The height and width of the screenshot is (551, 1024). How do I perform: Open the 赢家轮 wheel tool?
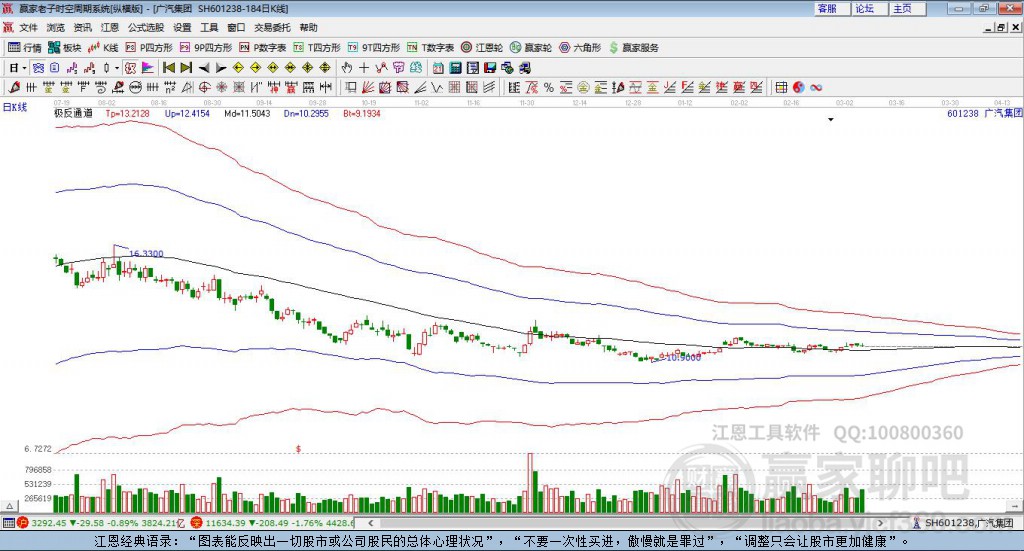[x=531, y=48]
